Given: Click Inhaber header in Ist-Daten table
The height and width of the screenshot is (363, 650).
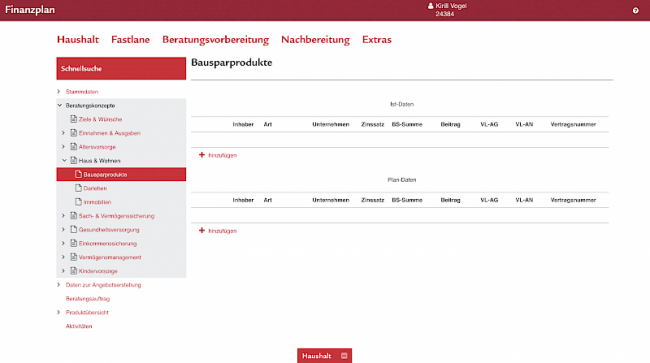Looking at the screenshot, I should 243,124.
